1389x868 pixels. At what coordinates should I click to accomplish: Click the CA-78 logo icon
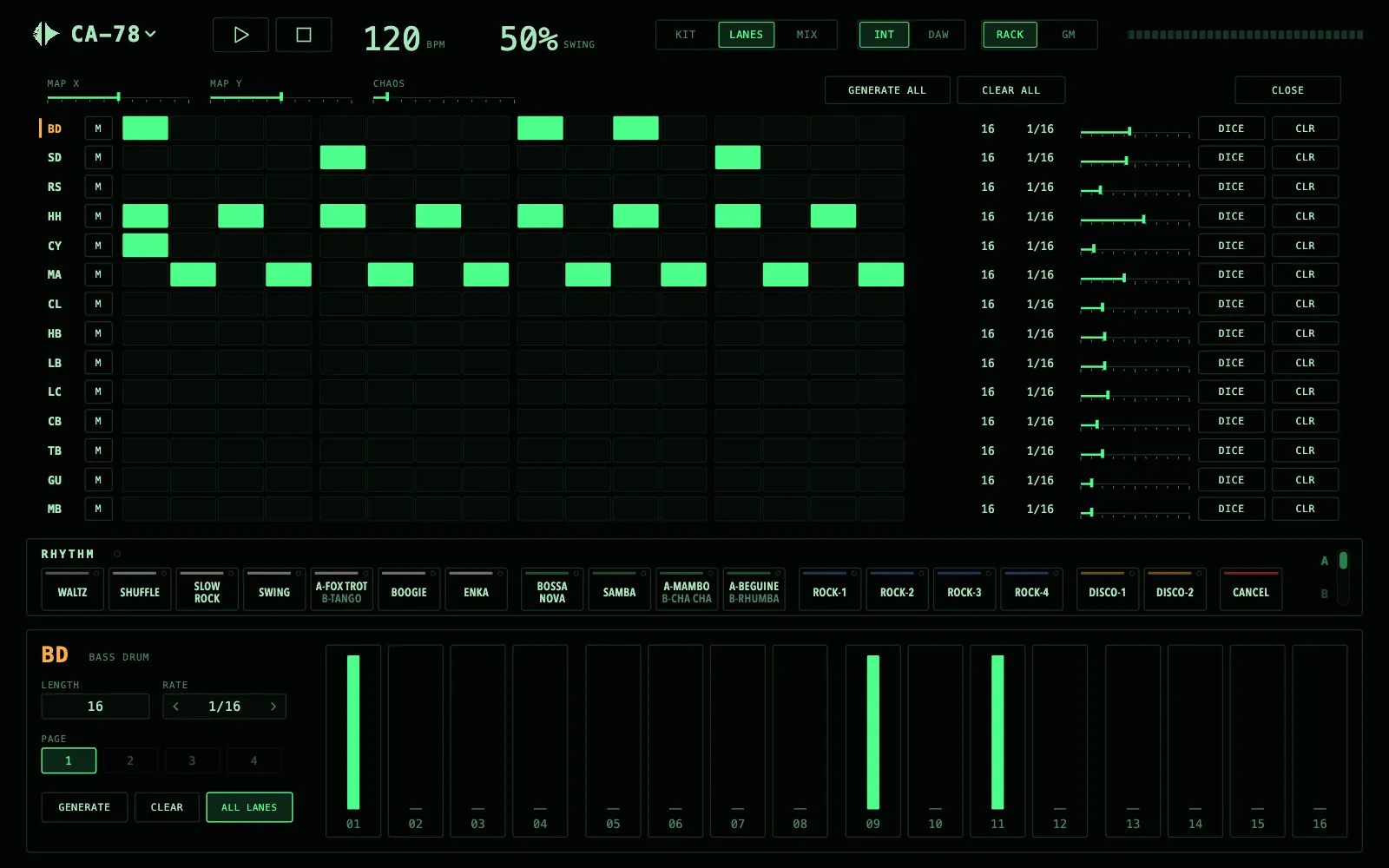(x=45, y=34)
